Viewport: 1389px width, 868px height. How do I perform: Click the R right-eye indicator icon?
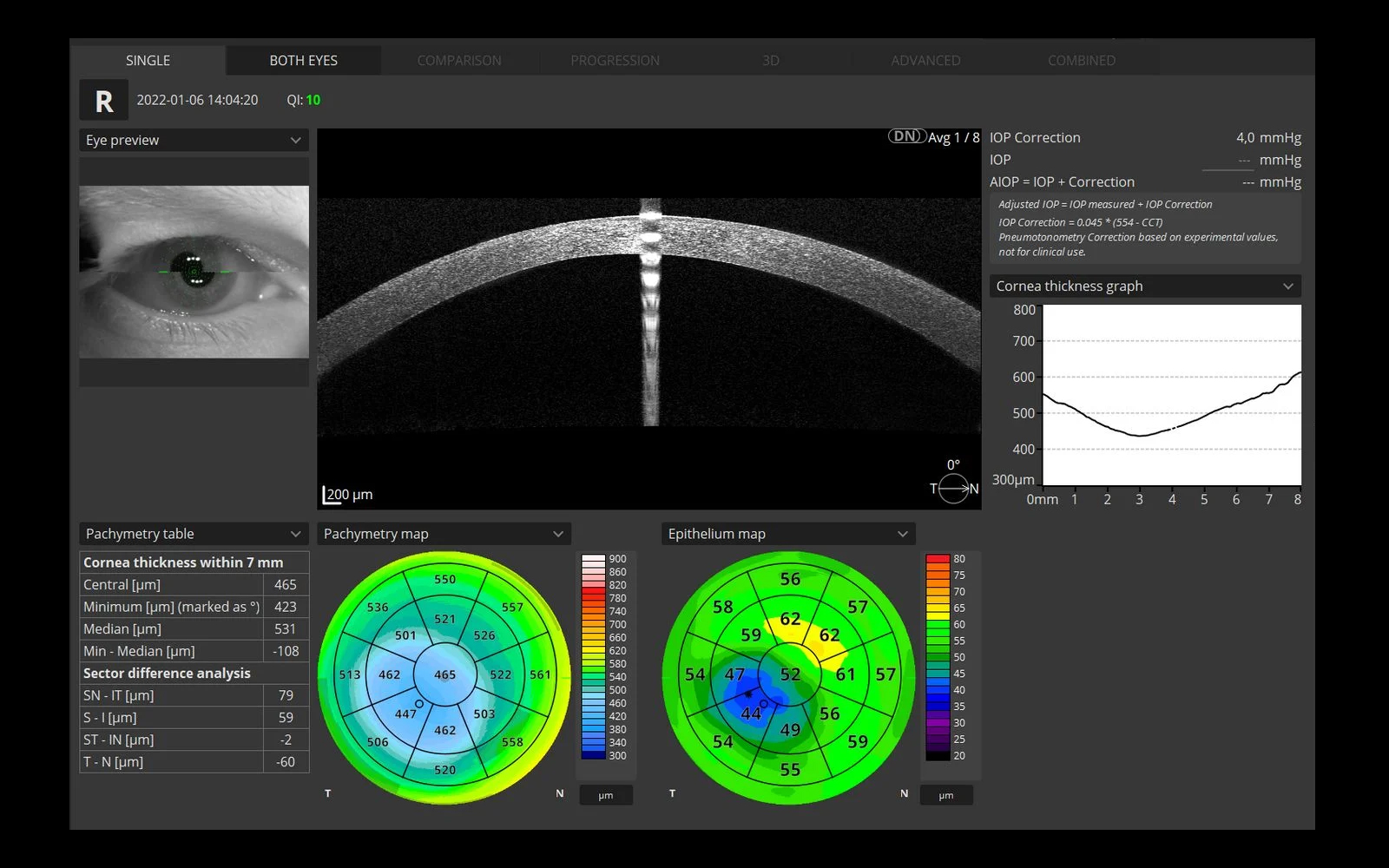[104, 101]
